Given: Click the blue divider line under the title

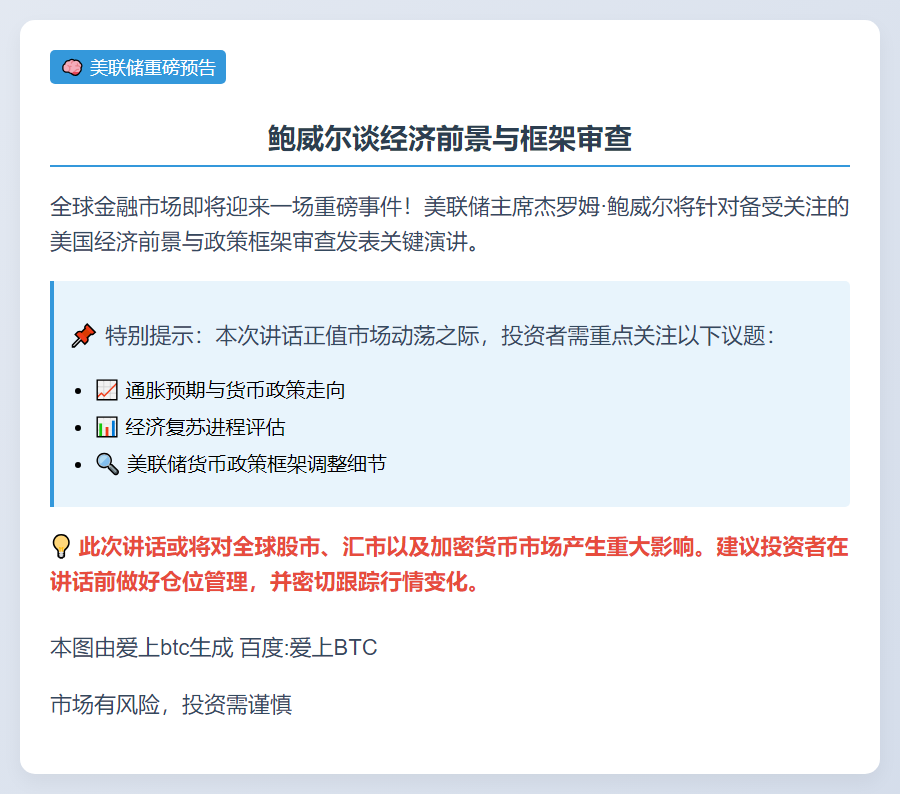Looking at the screenshot, I should click(x=449, y=165).
